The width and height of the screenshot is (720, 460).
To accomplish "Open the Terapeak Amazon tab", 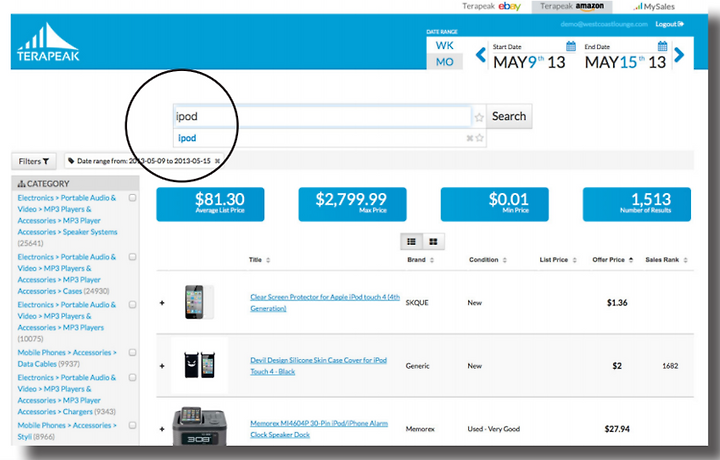I will 572,6.
